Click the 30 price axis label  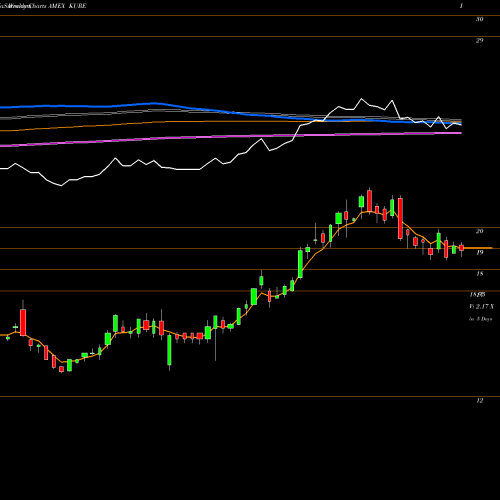click(x=479, y=19)
